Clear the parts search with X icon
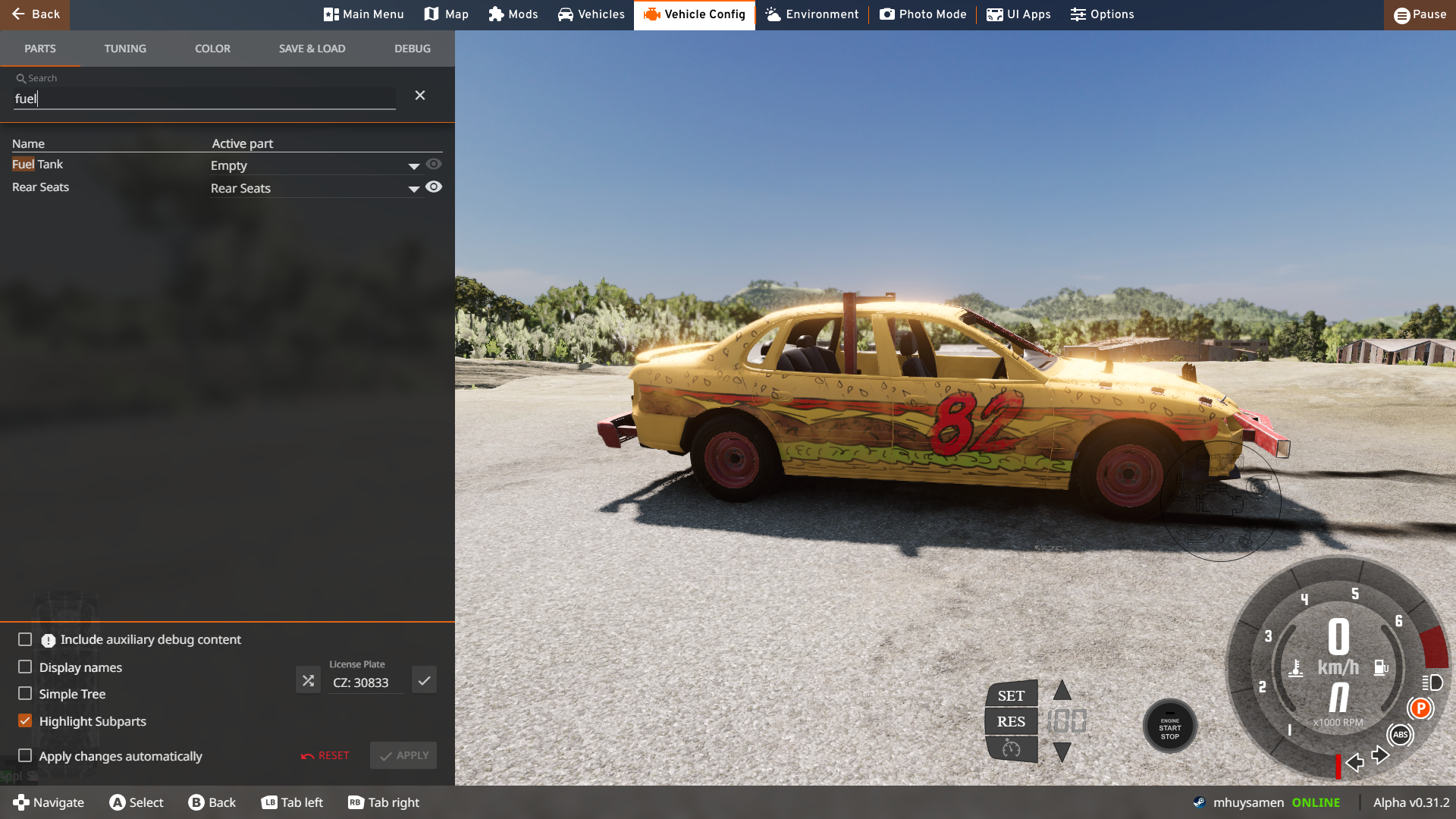This screenshot has width=1456, height=819. tap(420, 96)
